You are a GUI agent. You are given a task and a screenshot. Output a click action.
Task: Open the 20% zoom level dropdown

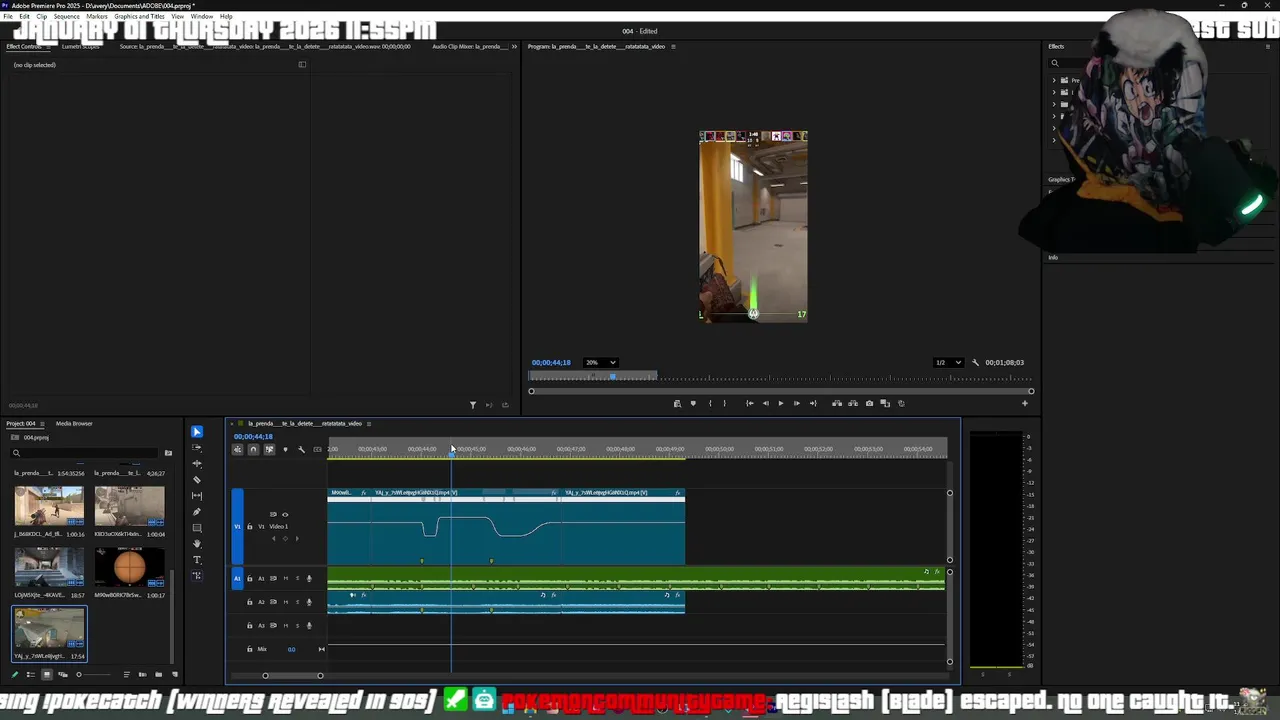pyautogui.click(x=601, y=362)
